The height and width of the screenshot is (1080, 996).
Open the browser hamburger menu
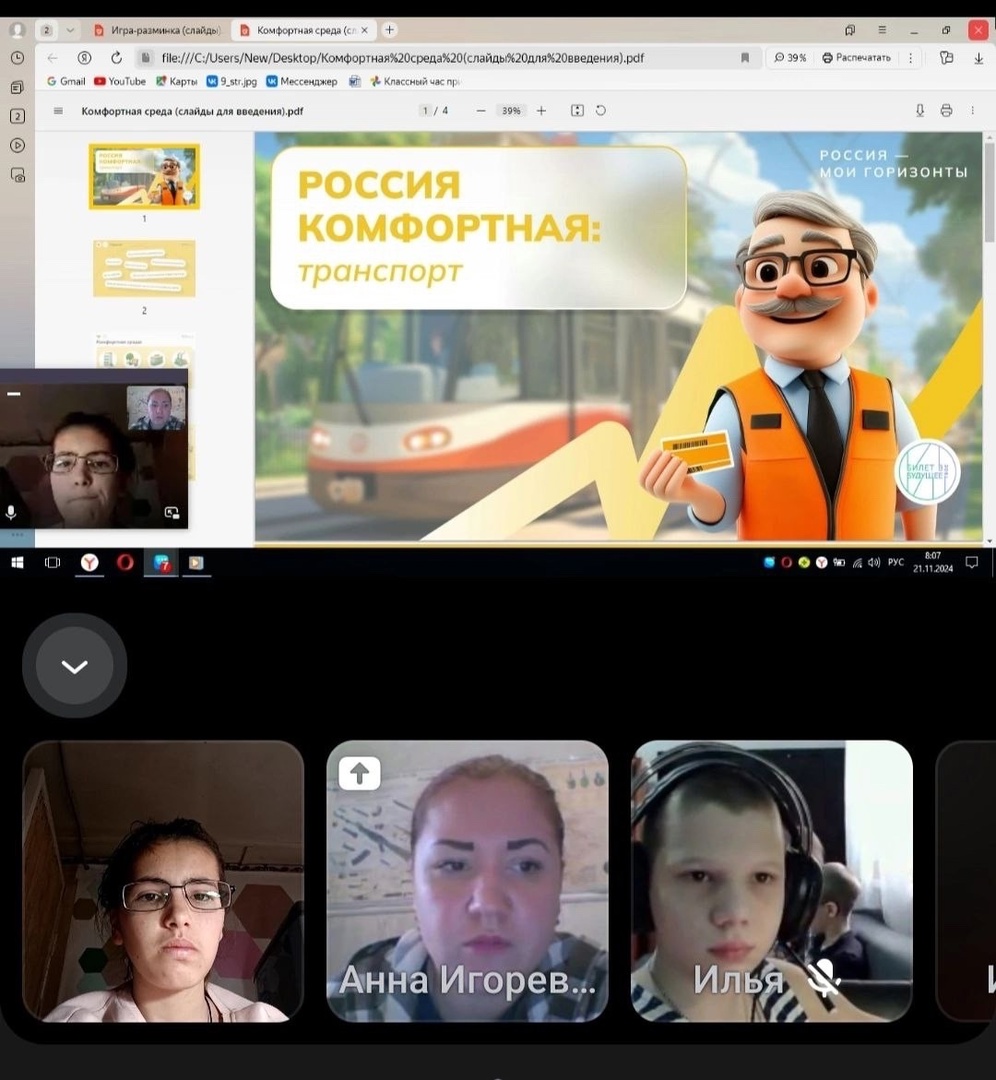[882, 30]
